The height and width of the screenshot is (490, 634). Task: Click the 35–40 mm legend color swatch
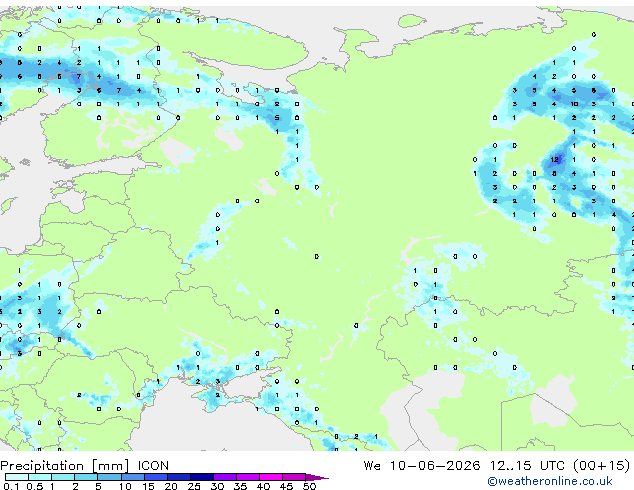pyautogui.click(x=248, y=477)
